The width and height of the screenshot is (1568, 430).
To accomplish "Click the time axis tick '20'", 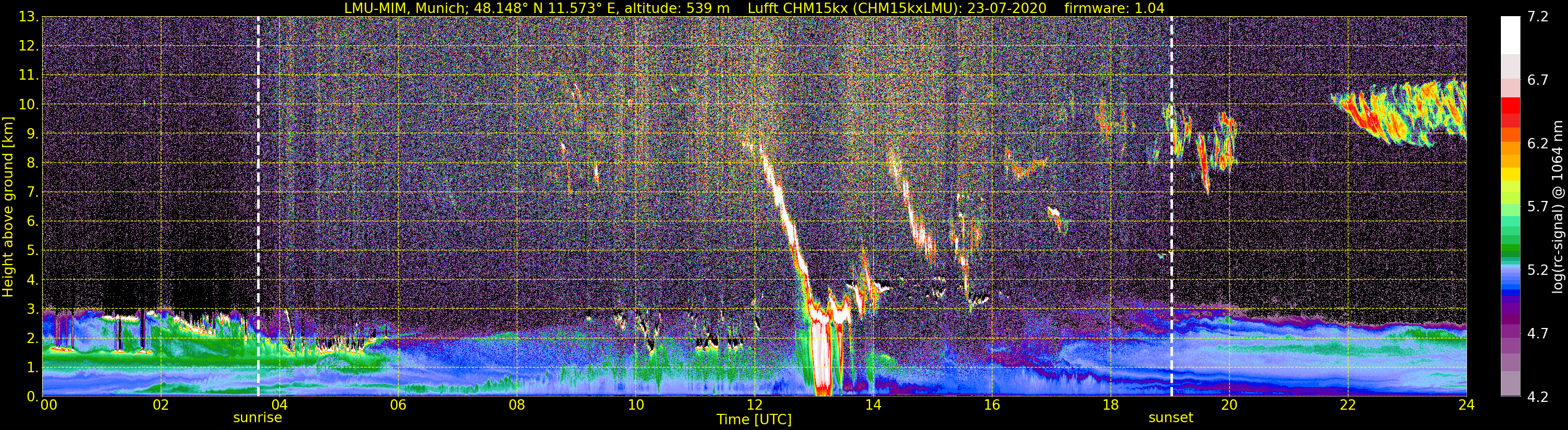I will [1229, 405].
